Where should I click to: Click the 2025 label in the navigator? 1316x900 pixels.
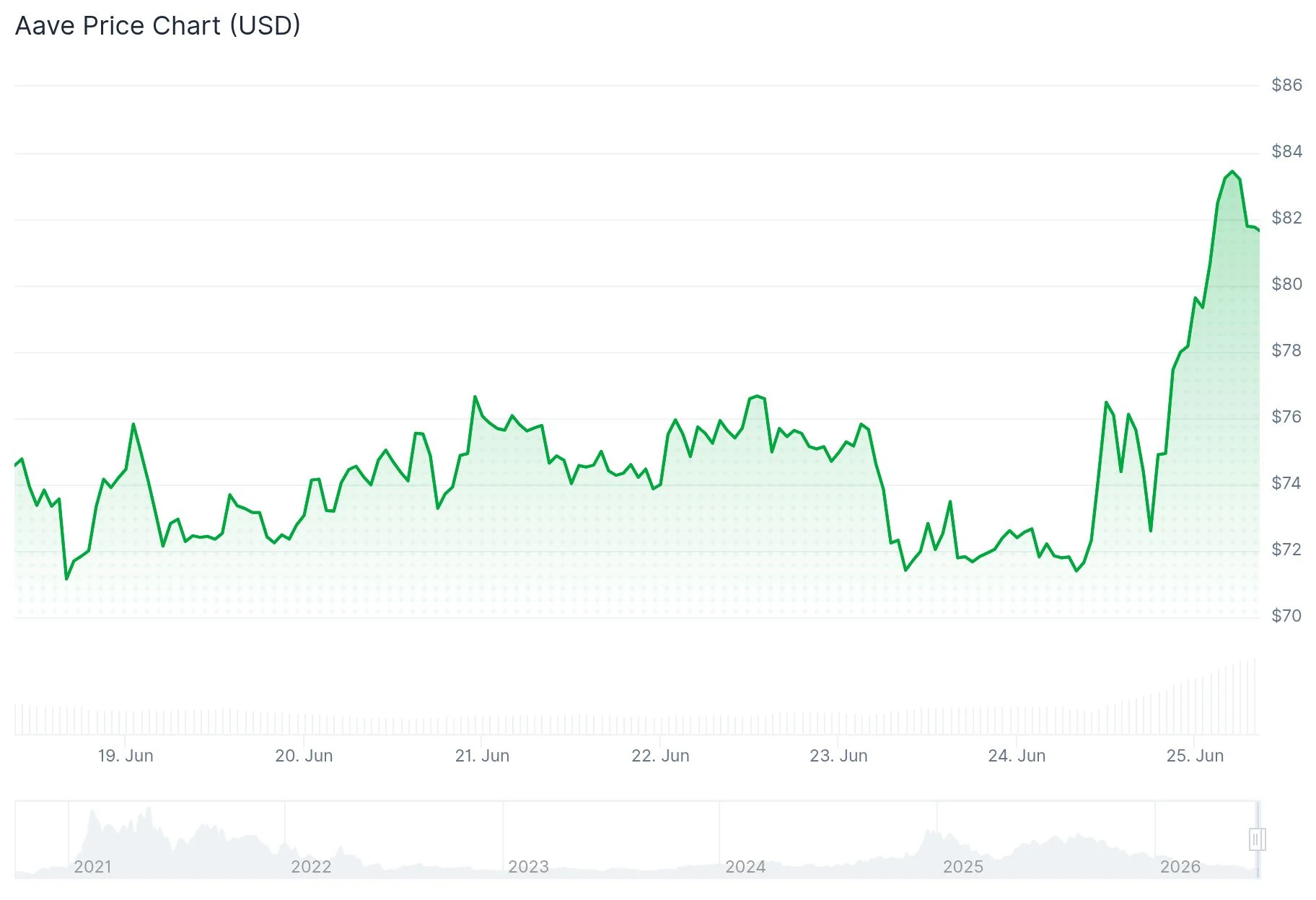[963, 867]
